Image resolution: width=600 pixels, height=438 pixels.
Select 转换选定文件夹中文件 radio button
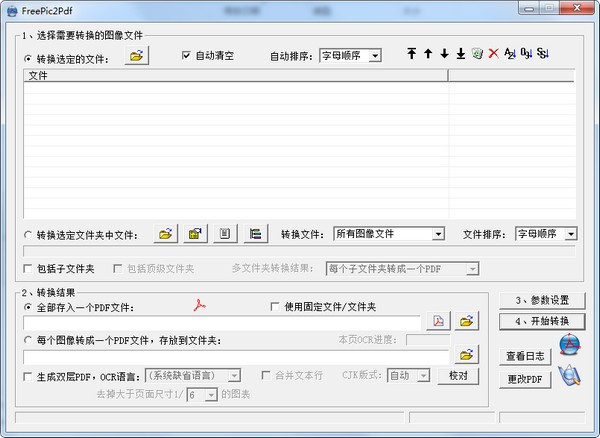(x=28, y=235)
